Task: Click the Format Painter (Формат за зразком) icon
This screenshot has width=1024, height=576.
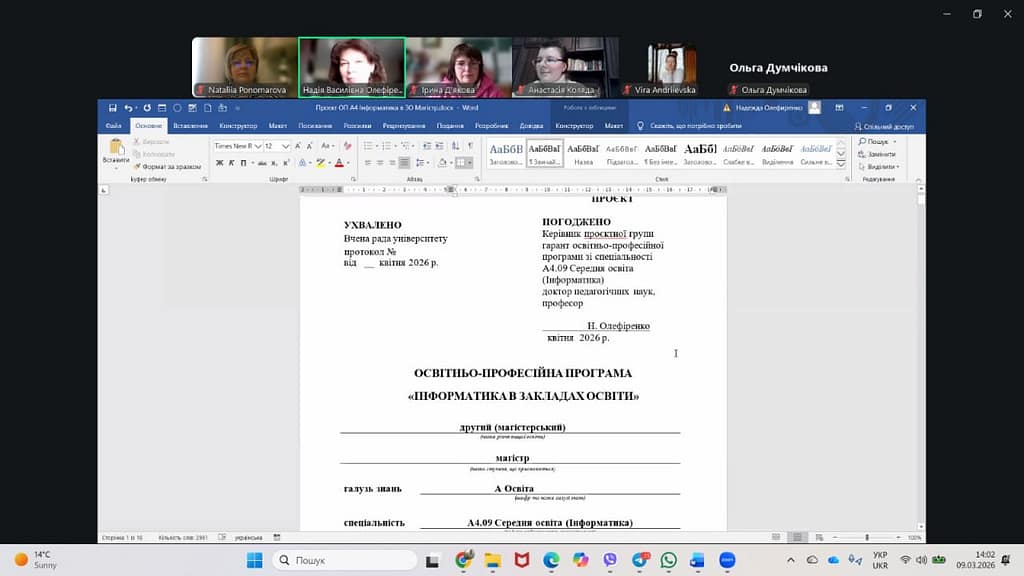Action: [139, 167]
